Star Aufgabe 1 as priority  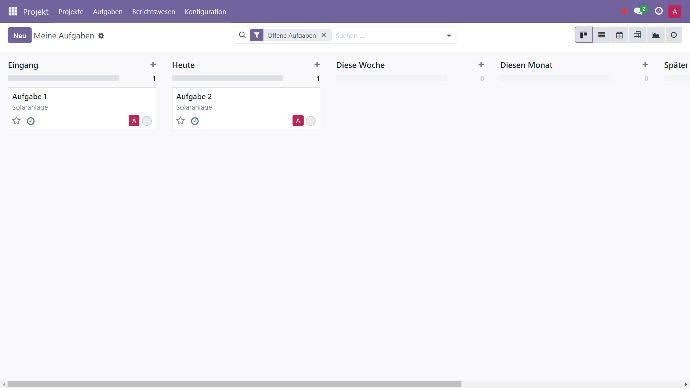pyautogui.click(x=16, y=121)
